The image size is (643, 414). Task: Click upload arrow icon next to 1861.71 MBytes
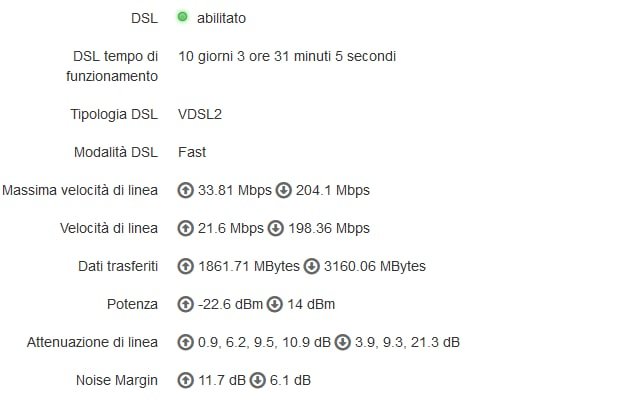(x=185, y=266)
